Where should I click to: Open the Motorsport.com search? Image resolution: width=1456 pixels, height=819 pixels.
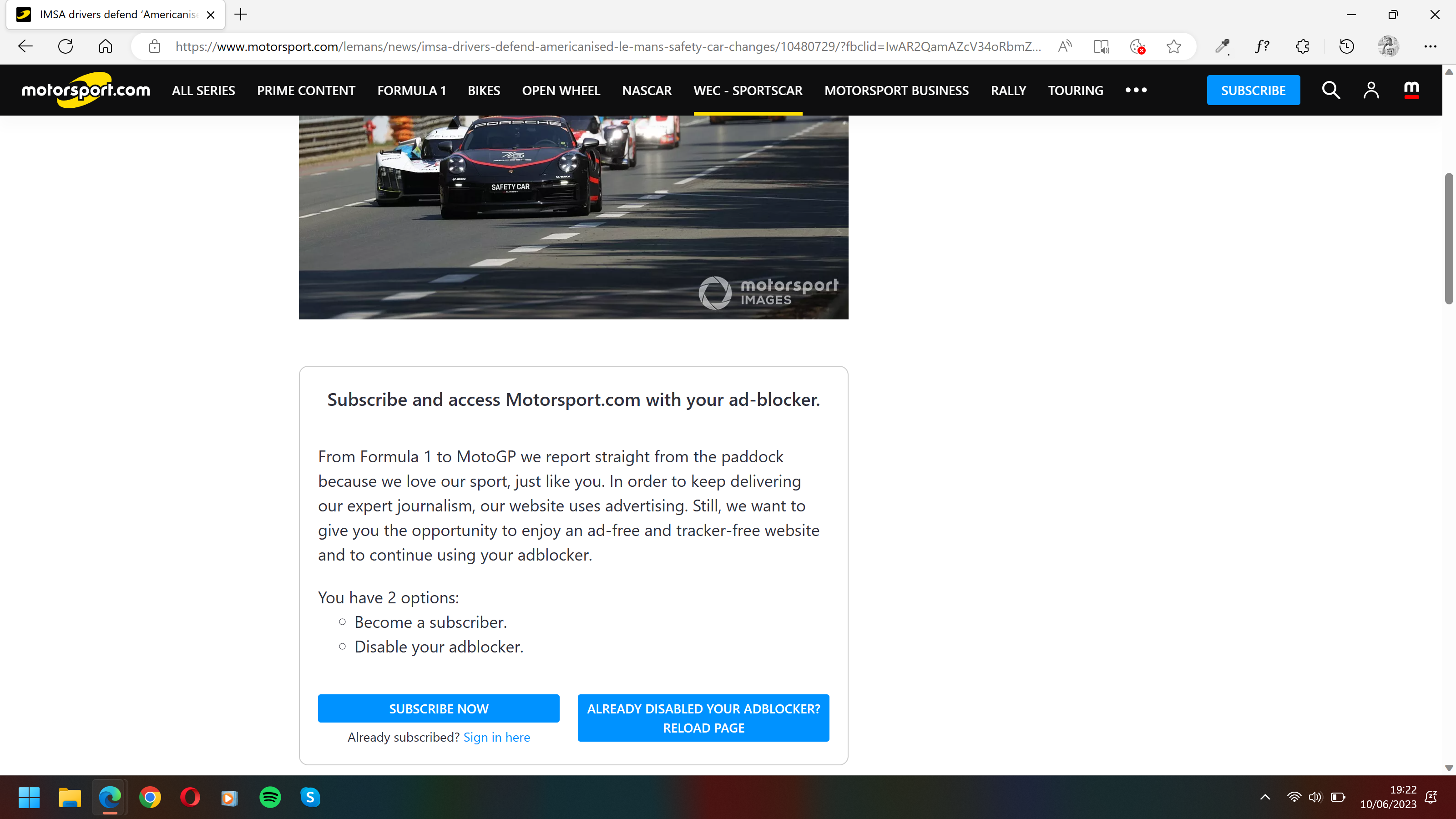(x=1331, y=90)
